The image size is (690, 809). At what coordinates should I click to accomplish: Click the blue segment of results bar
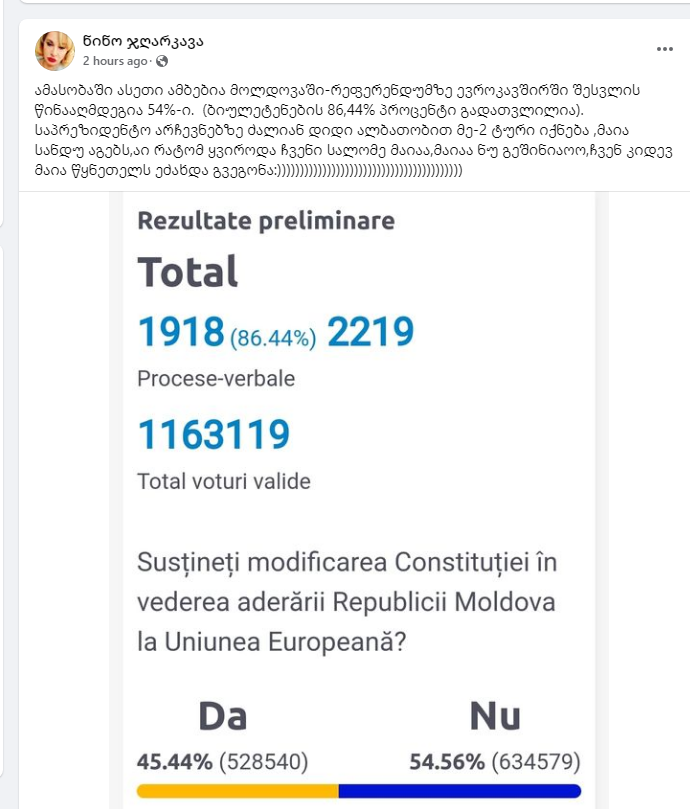point(460,791)
